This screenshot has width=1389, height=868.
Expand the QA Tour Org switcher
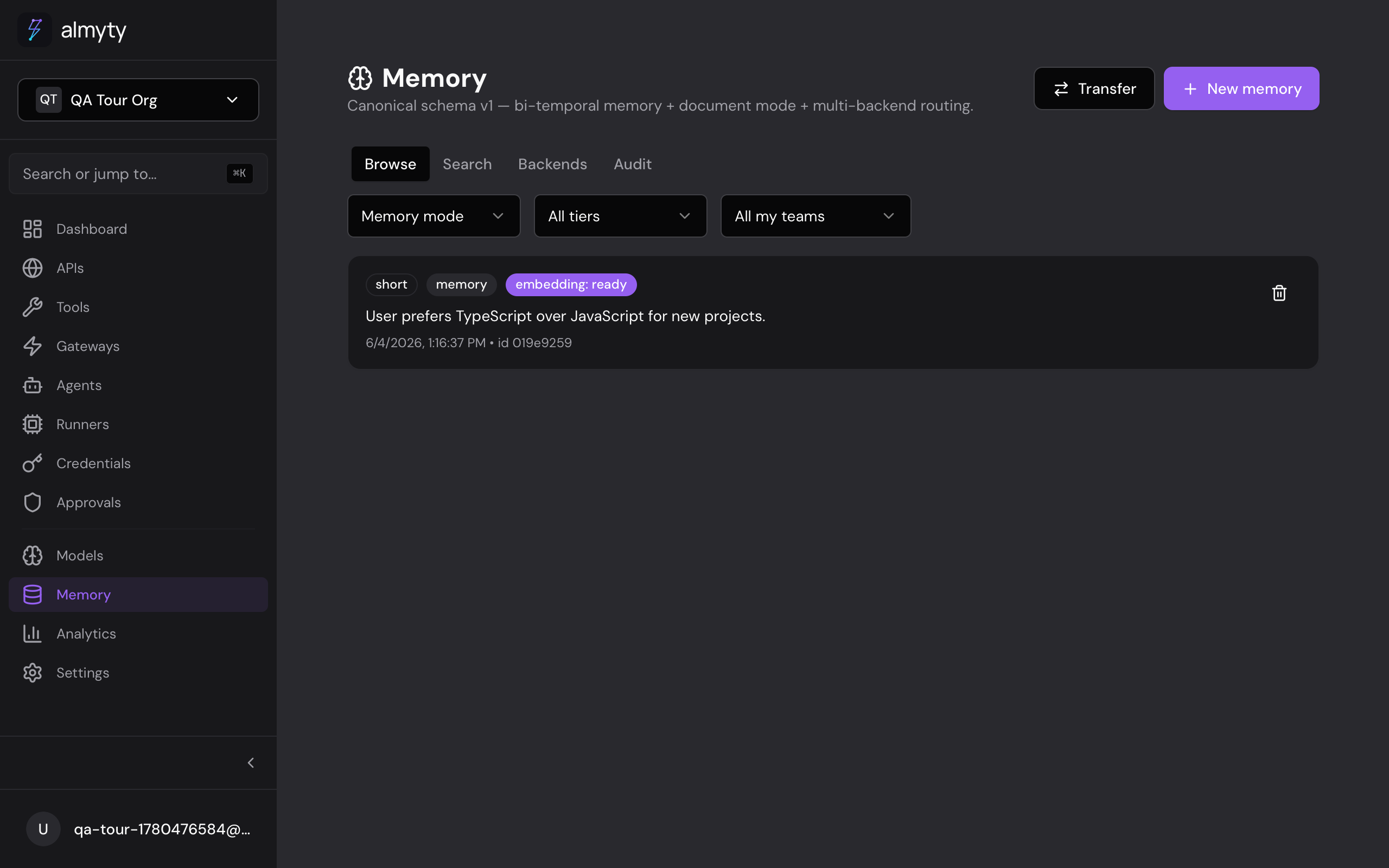[138, 100]
